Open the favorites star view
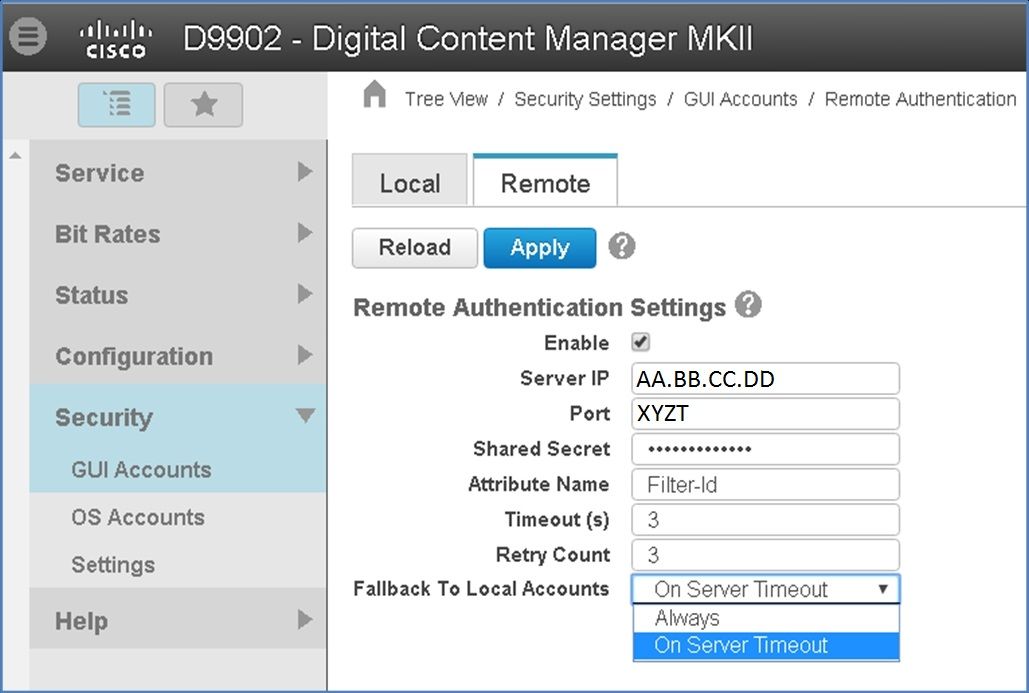 click(x=203, y=104)
